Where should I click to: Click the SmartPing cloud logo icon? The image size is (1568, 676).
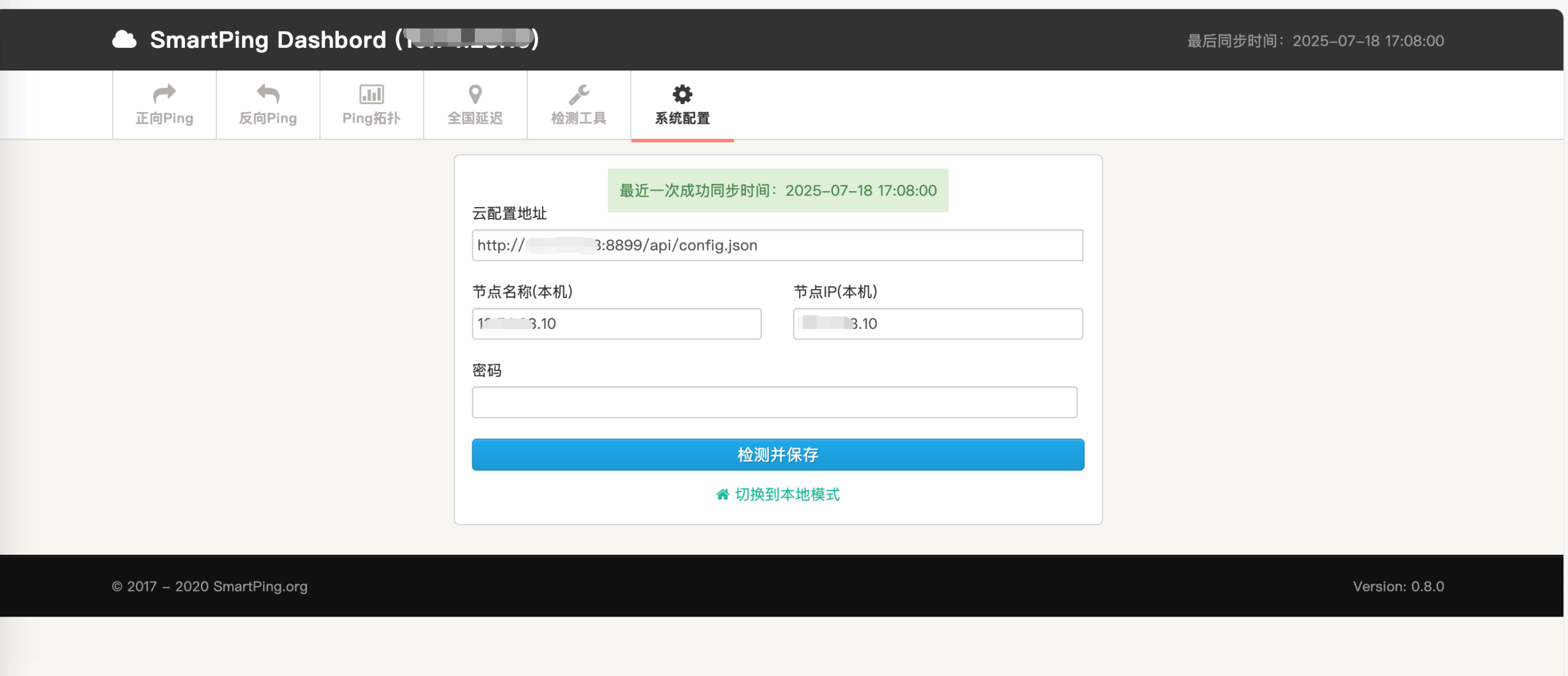pyautogui.click(x=124, y=40)
